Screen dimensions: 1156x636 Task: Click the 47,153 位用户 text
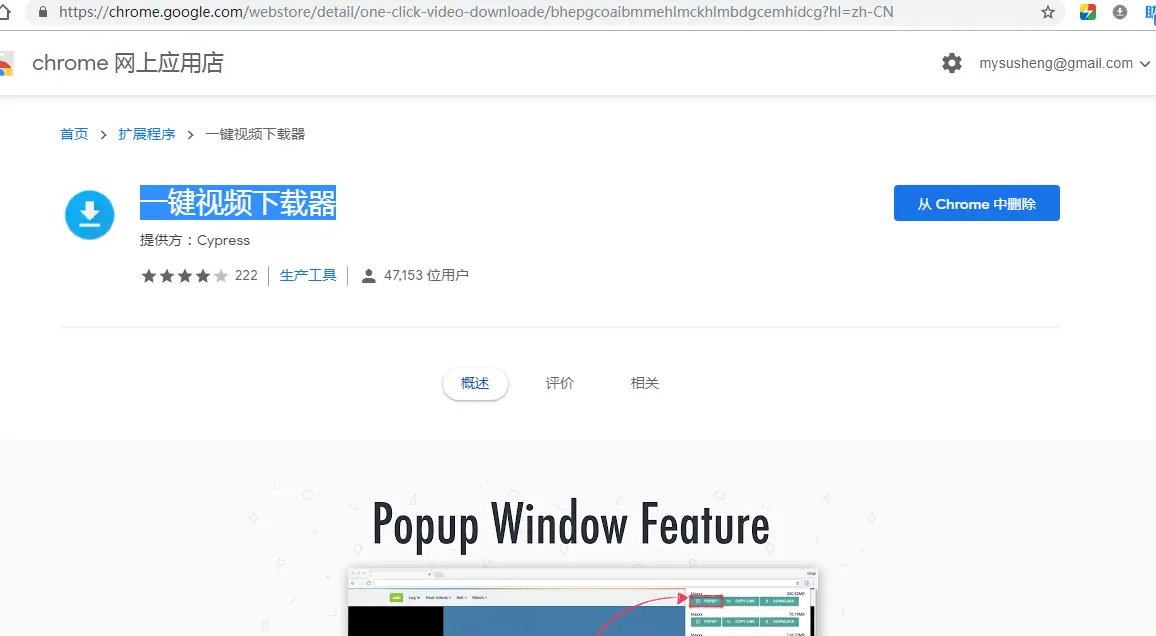coord(426,275)
